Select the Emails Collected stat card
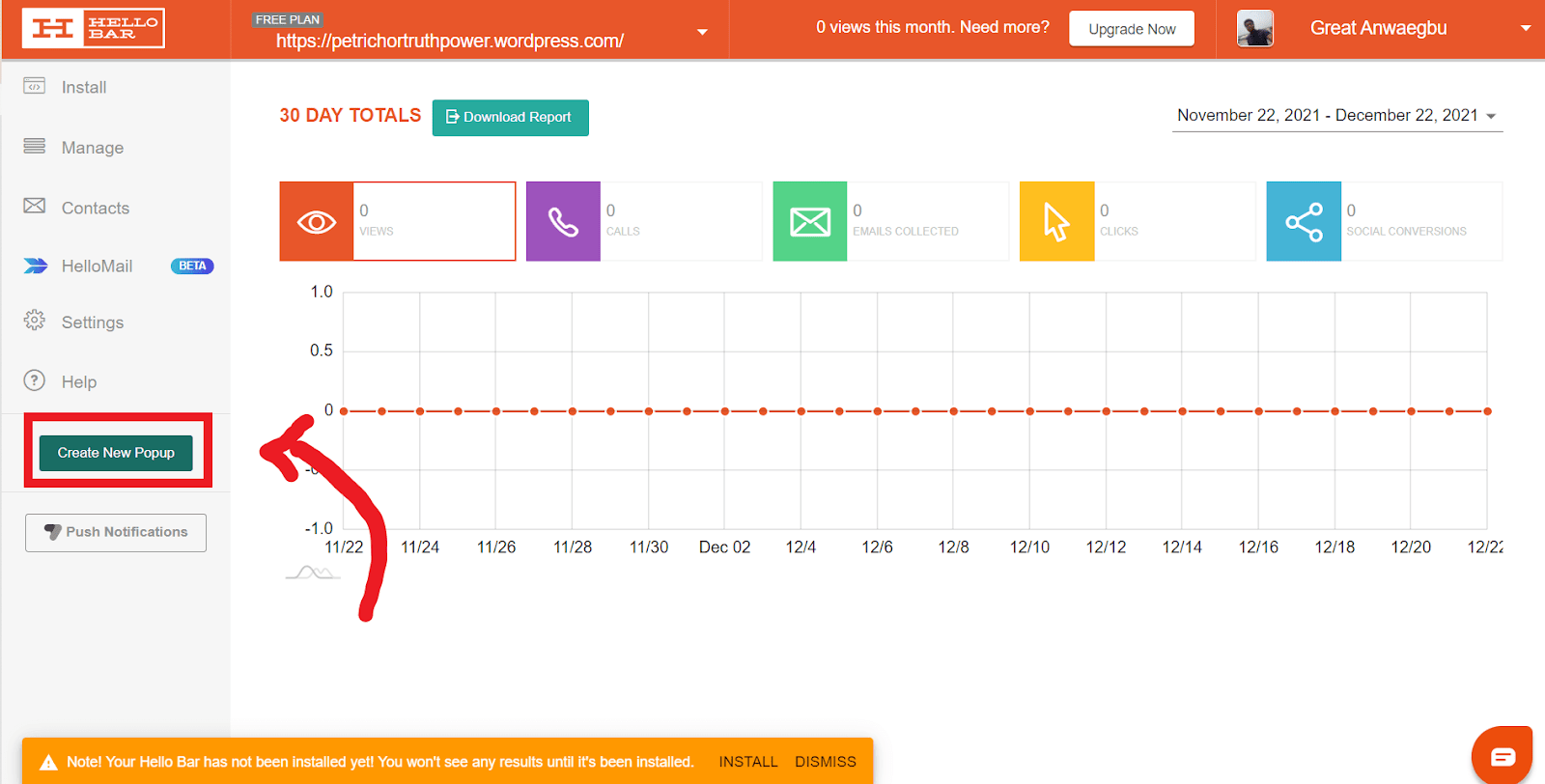Screen dimensions: 1545x784 pos(891,221)
